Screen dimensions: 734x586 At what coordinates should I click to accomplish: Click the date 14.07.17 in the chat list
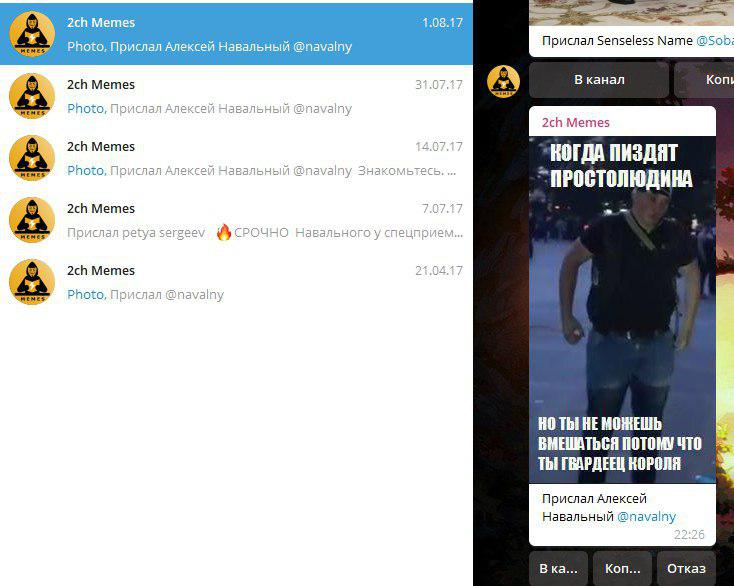[439, 146]
